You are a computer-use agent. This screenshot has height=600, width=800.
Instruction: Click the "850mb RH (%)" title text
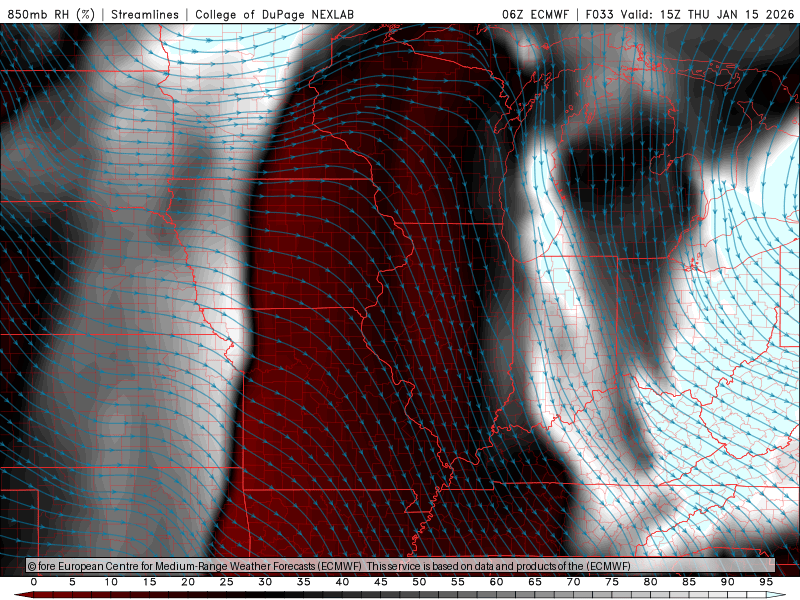point(52,14)
